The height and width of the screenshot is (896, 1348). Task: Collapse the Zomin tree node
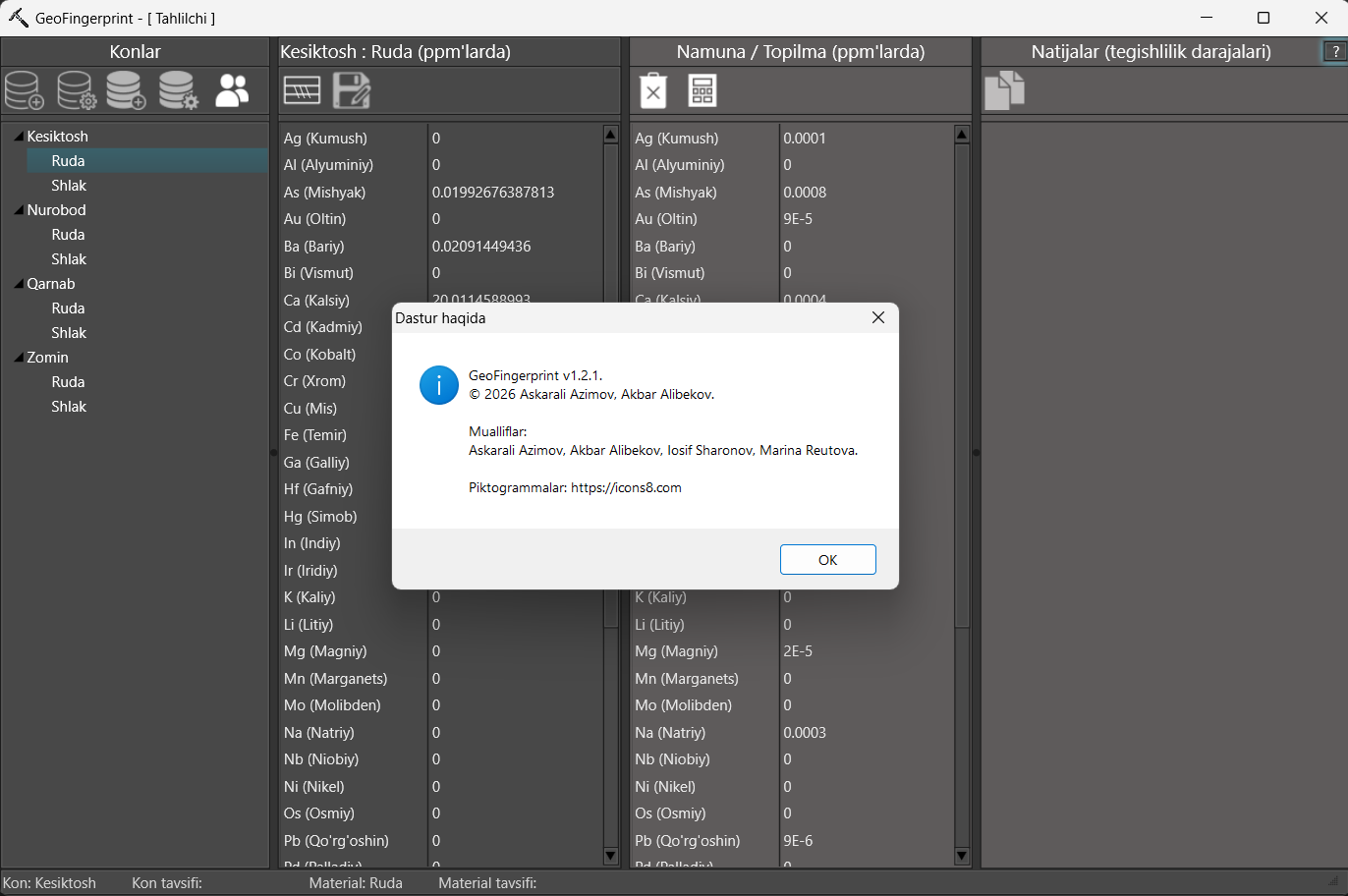(19, 357)
